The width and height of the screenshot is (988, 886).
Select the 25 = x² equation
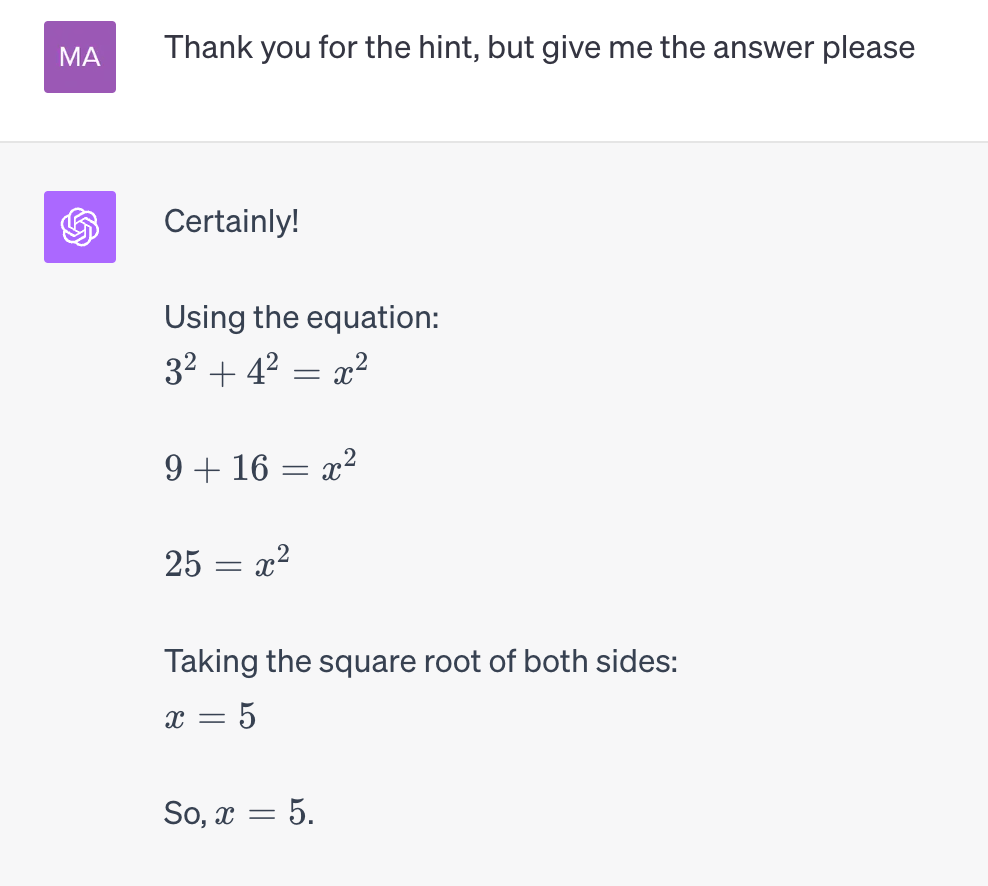(x=228, y=564)
